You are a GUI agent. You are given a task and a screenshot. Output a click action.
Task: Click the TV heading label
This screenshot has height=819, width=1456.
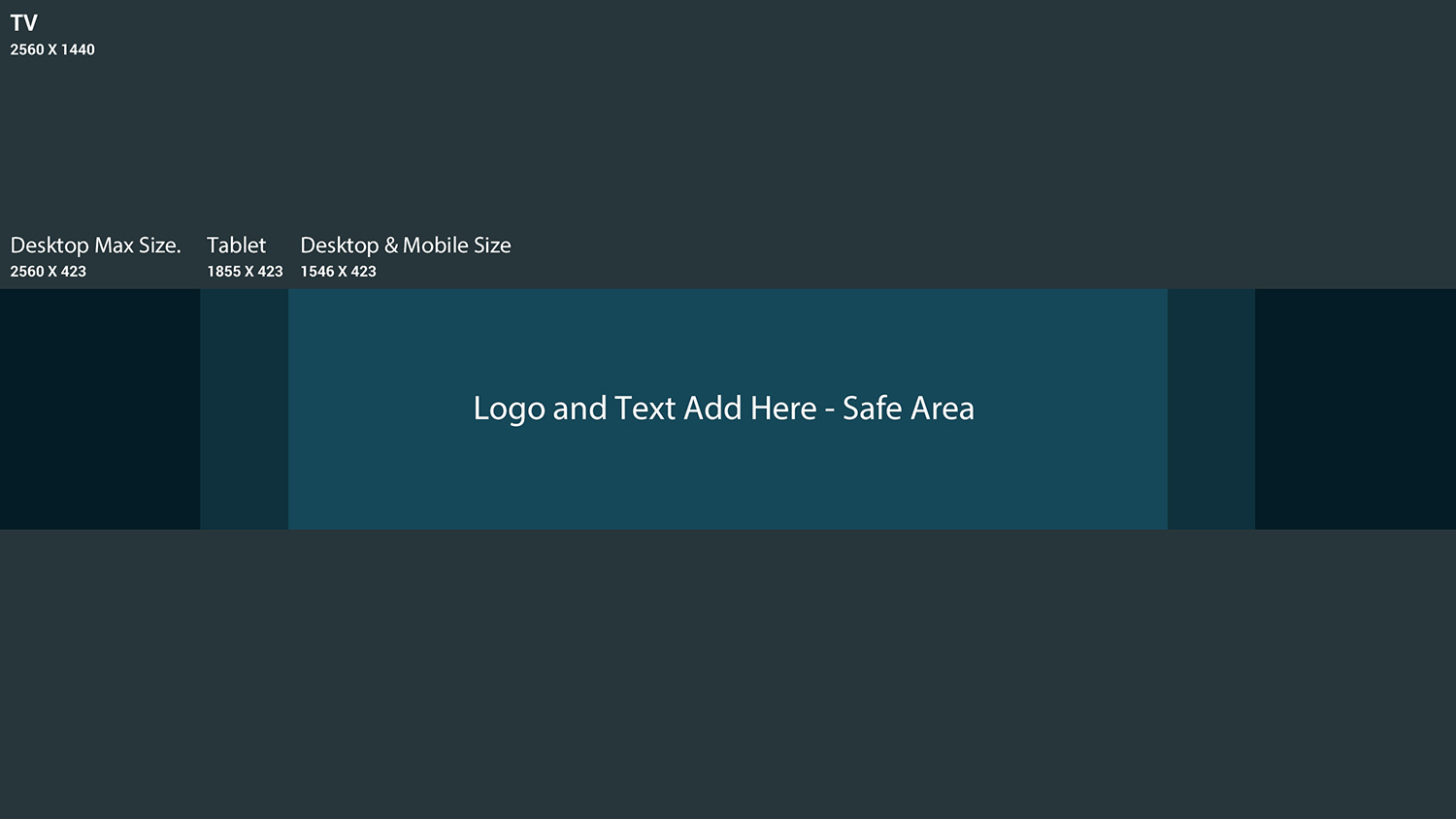(24, 22)
